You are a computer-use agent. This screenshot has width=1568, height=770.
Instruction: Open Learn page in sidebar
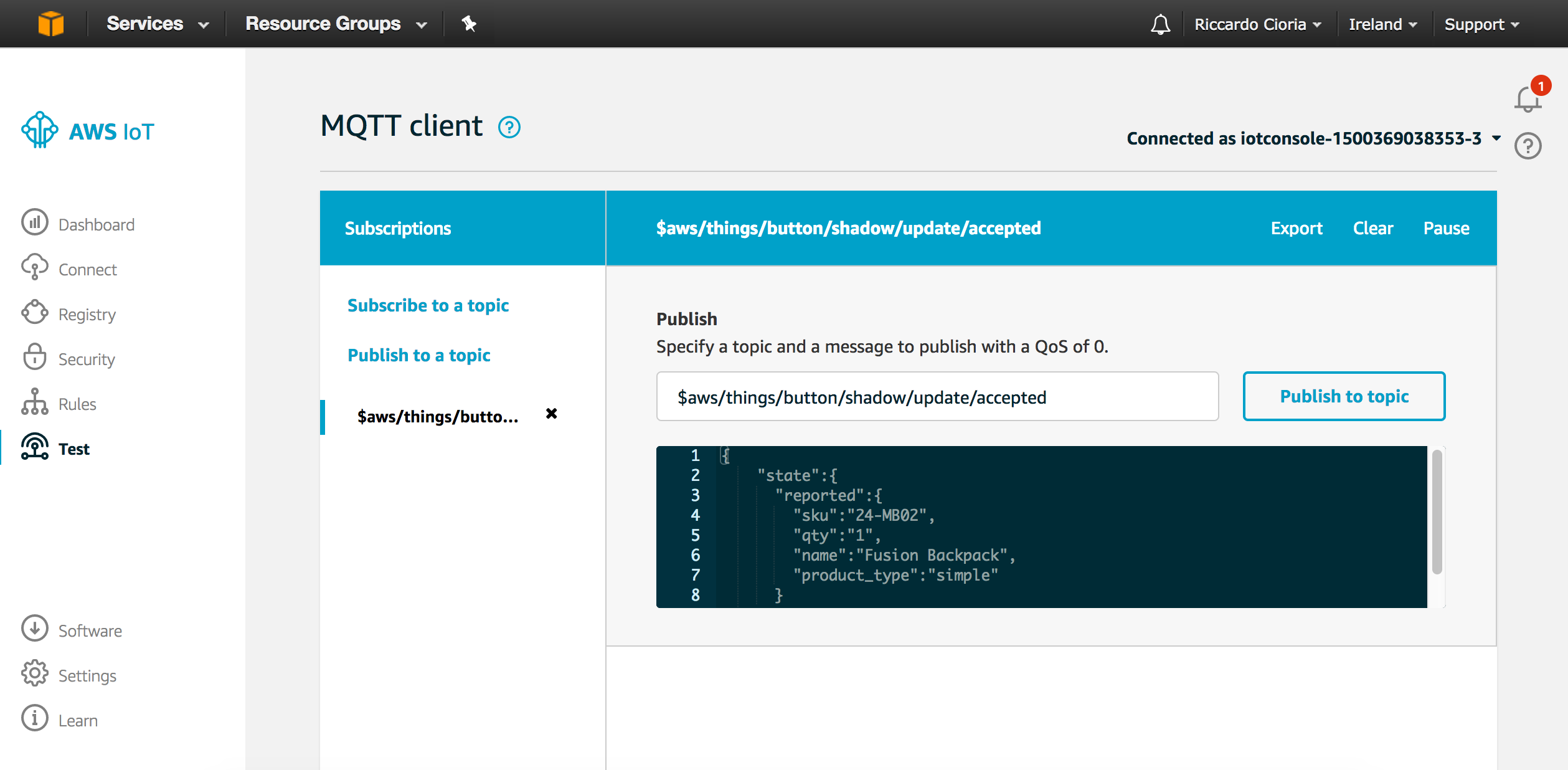click(x=78, y=720)
